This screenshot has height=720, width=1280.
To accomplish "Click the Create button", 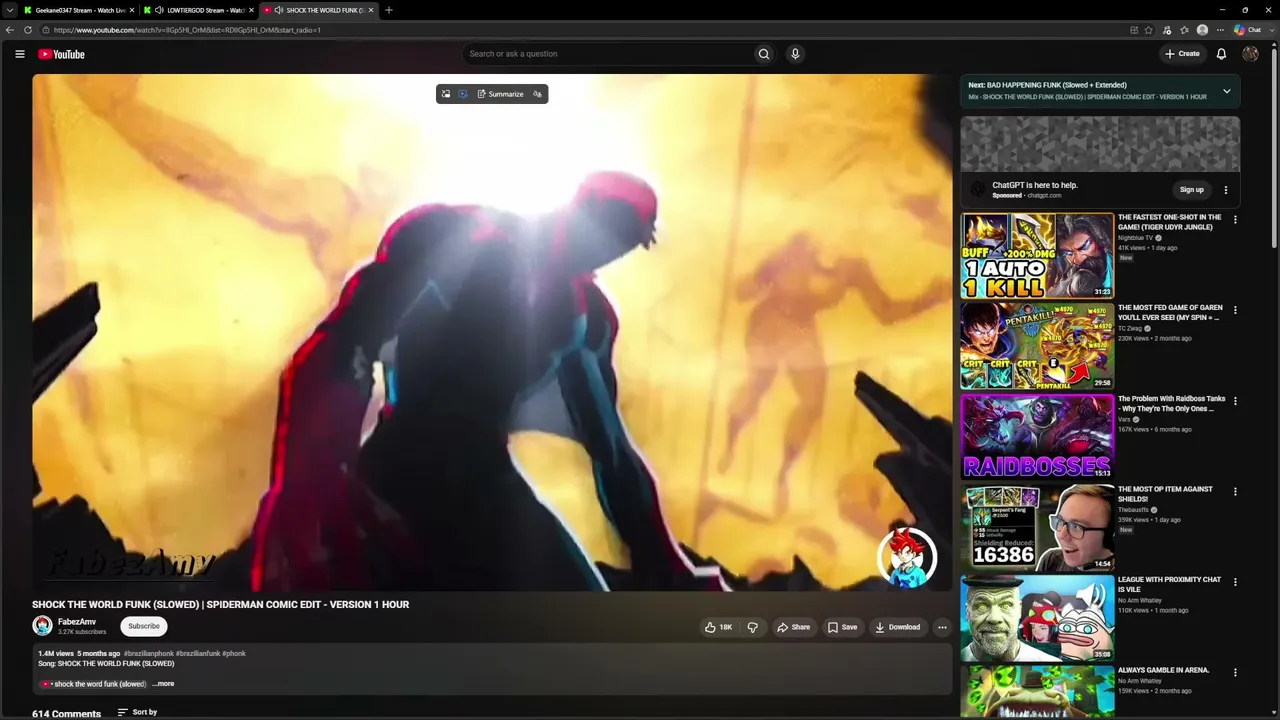I will click(1182, 54).
